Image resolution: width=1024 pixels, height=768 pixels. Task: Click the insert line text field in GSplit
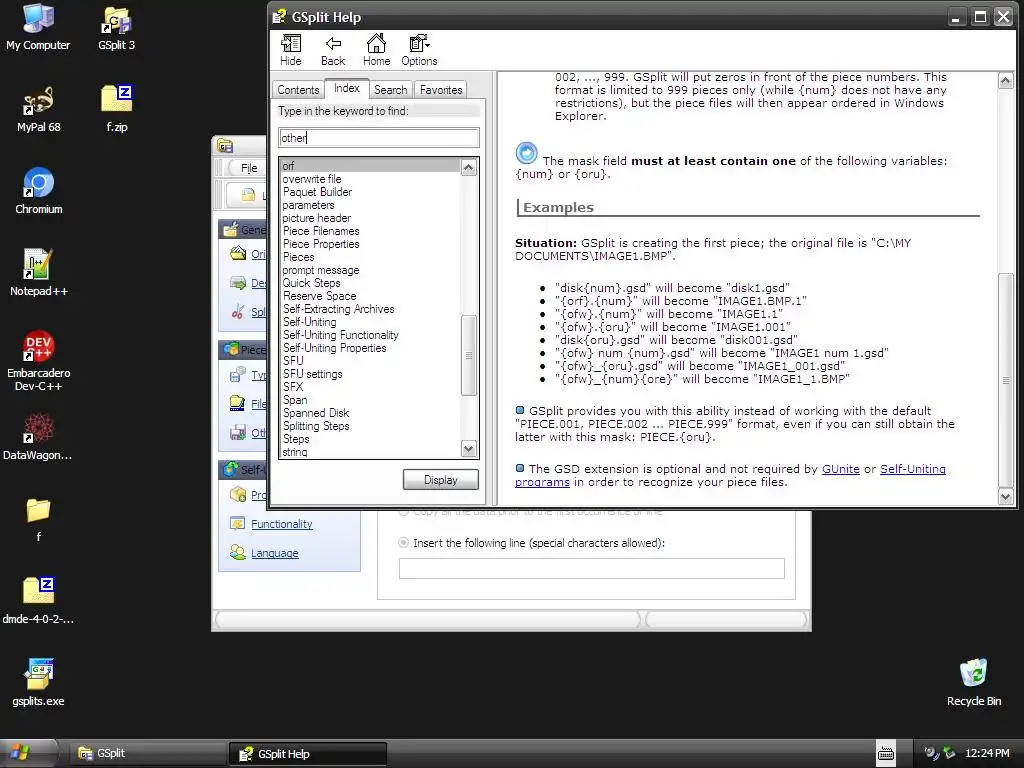[x=592, y=568]
